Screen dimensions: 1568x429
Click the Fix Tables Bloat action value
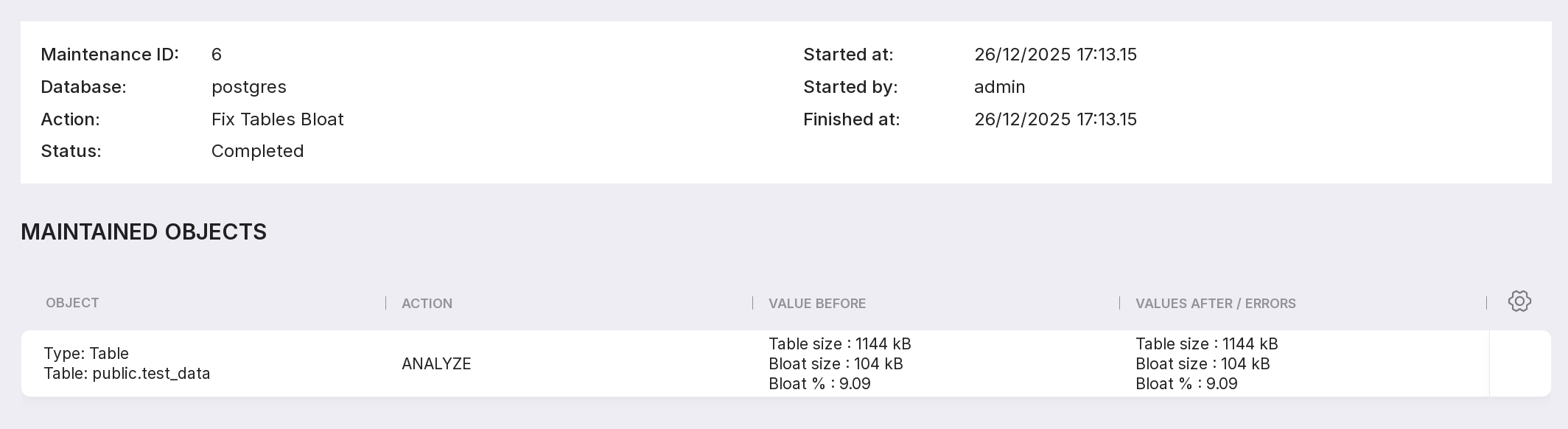click(x=277, y=119)
